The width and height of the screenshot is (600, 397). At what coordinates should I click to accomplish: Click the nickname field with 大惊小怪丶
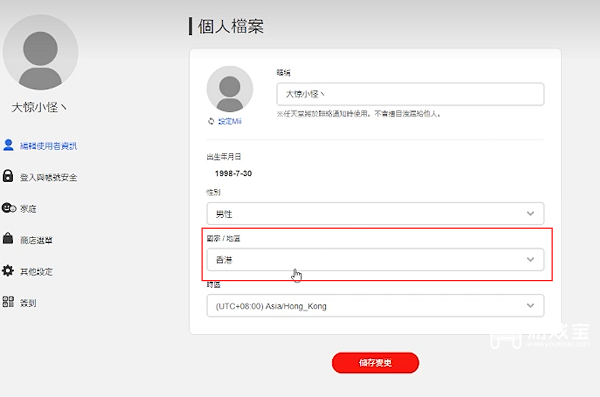pyautogui.click(x=410, y=94)
